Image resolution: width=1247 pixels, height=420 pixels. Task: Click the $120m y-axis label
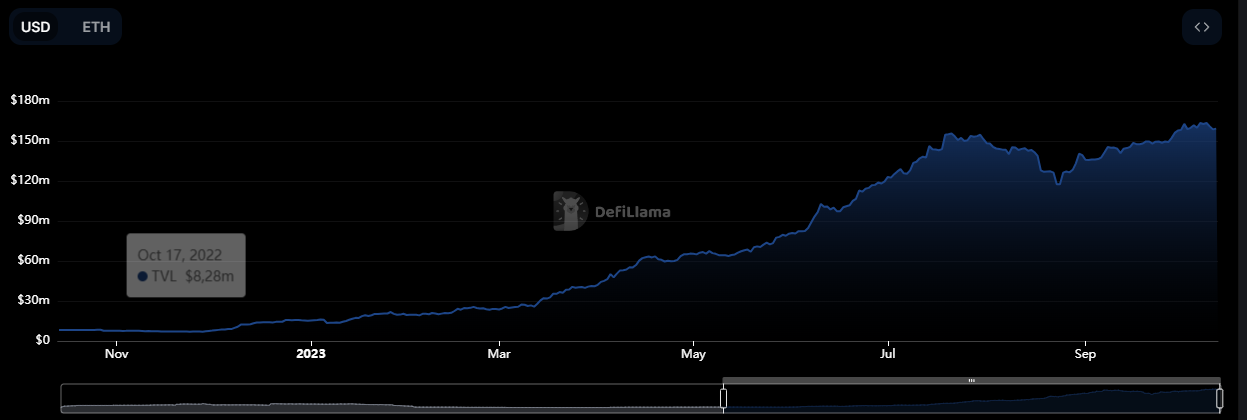pyautogui.click(x=30, y=181)
